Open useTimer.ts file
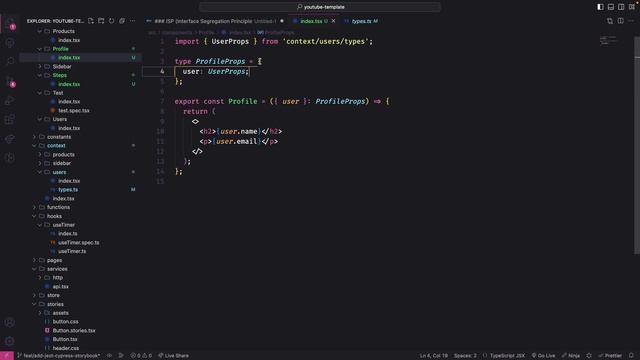The image size is (640, 360). pos(72,251)
